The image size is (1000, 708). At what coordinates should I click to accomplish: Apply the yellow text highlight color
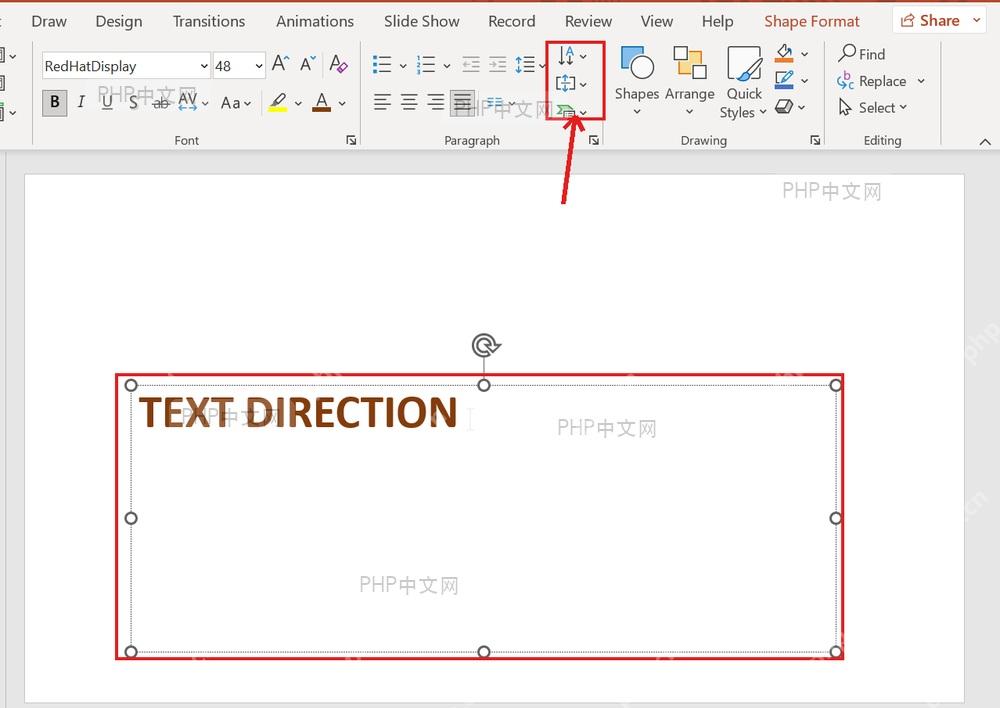click(277, 102)
